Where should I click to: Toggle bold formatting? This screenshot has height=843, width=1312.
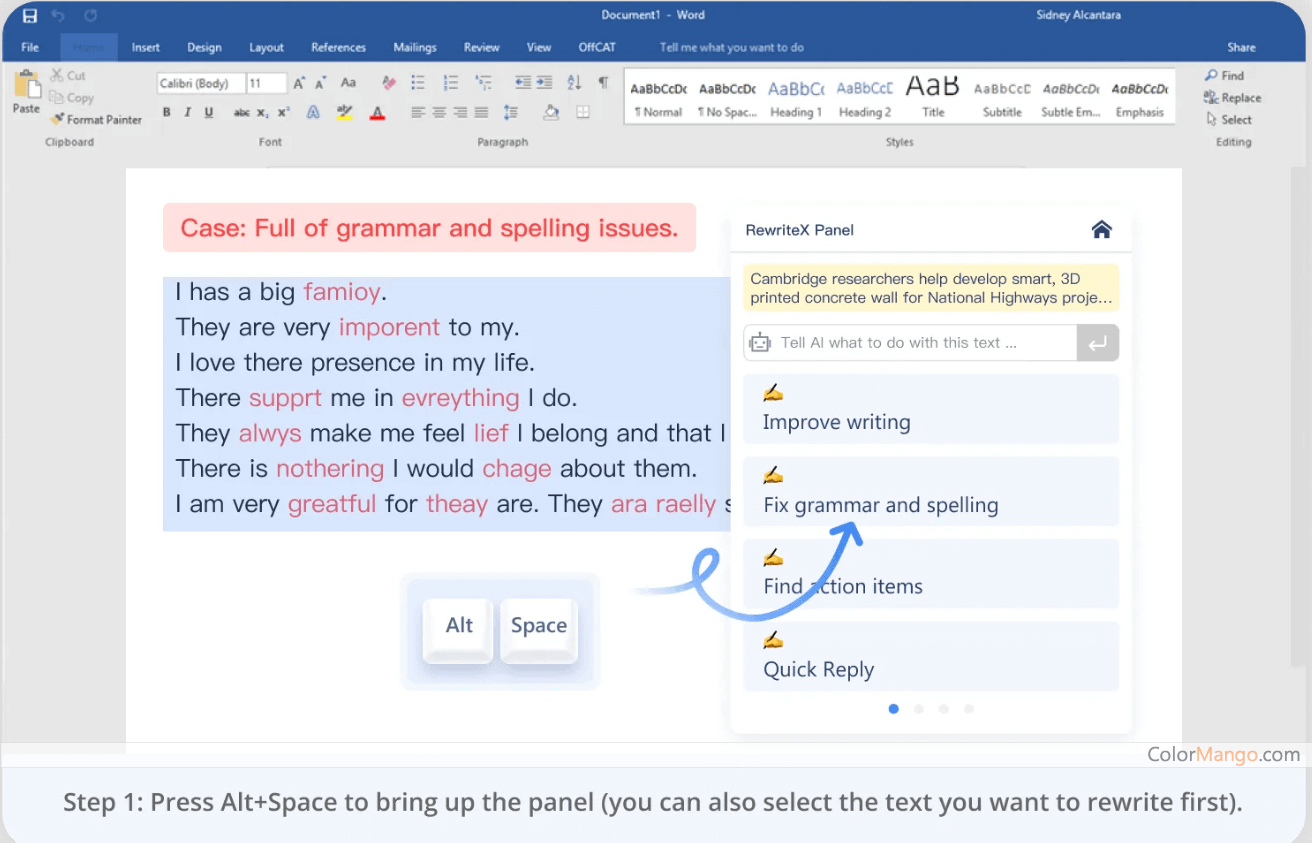point(167,113)
